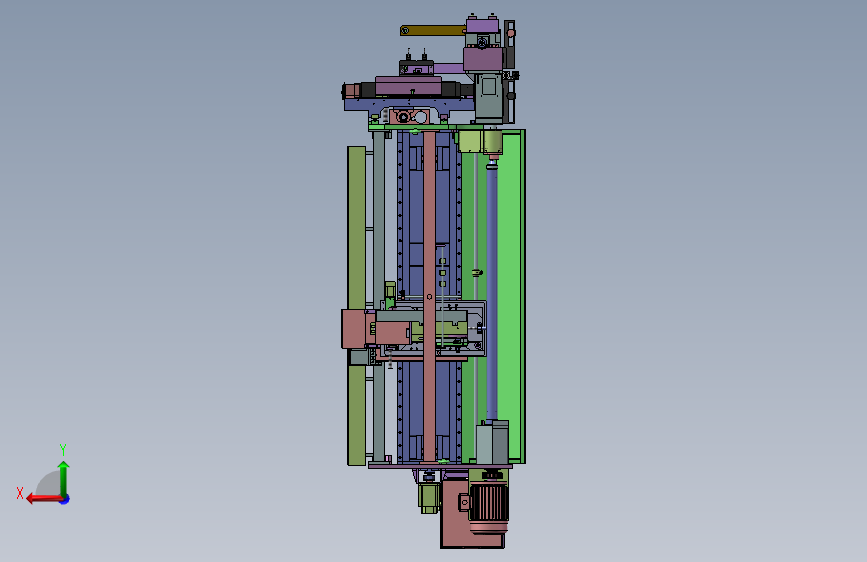Select the gray box above the motor
The height and width of the screenshot is (562, 867).
pyautogui.click(x=492, y=443)
